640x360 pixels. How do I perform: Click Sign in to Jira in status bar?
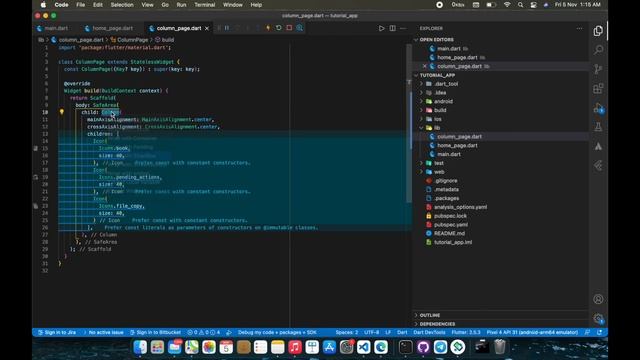57,332
